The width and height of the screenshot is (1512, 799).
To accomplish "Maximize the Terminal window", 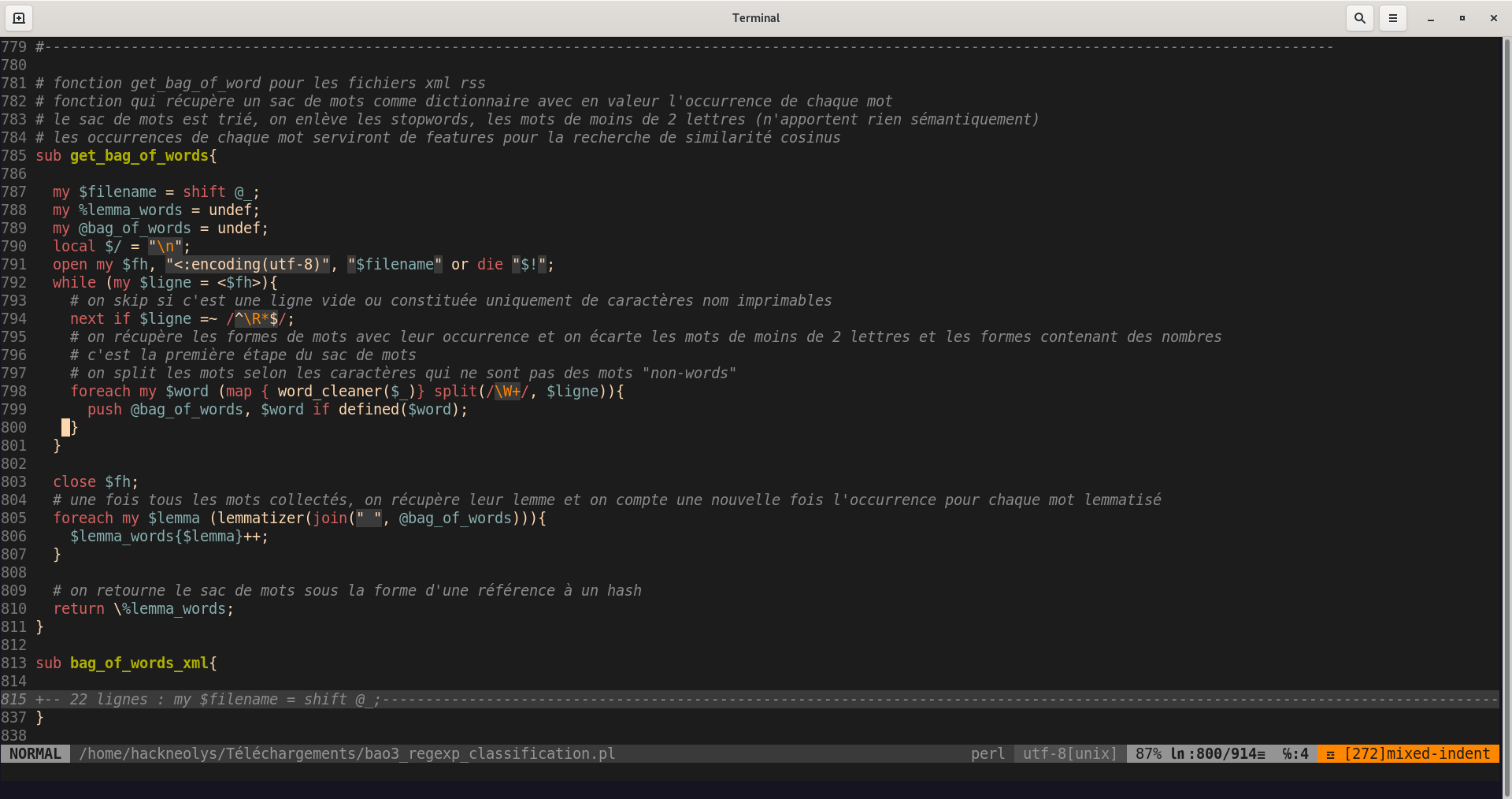I will pos(1462,18).
